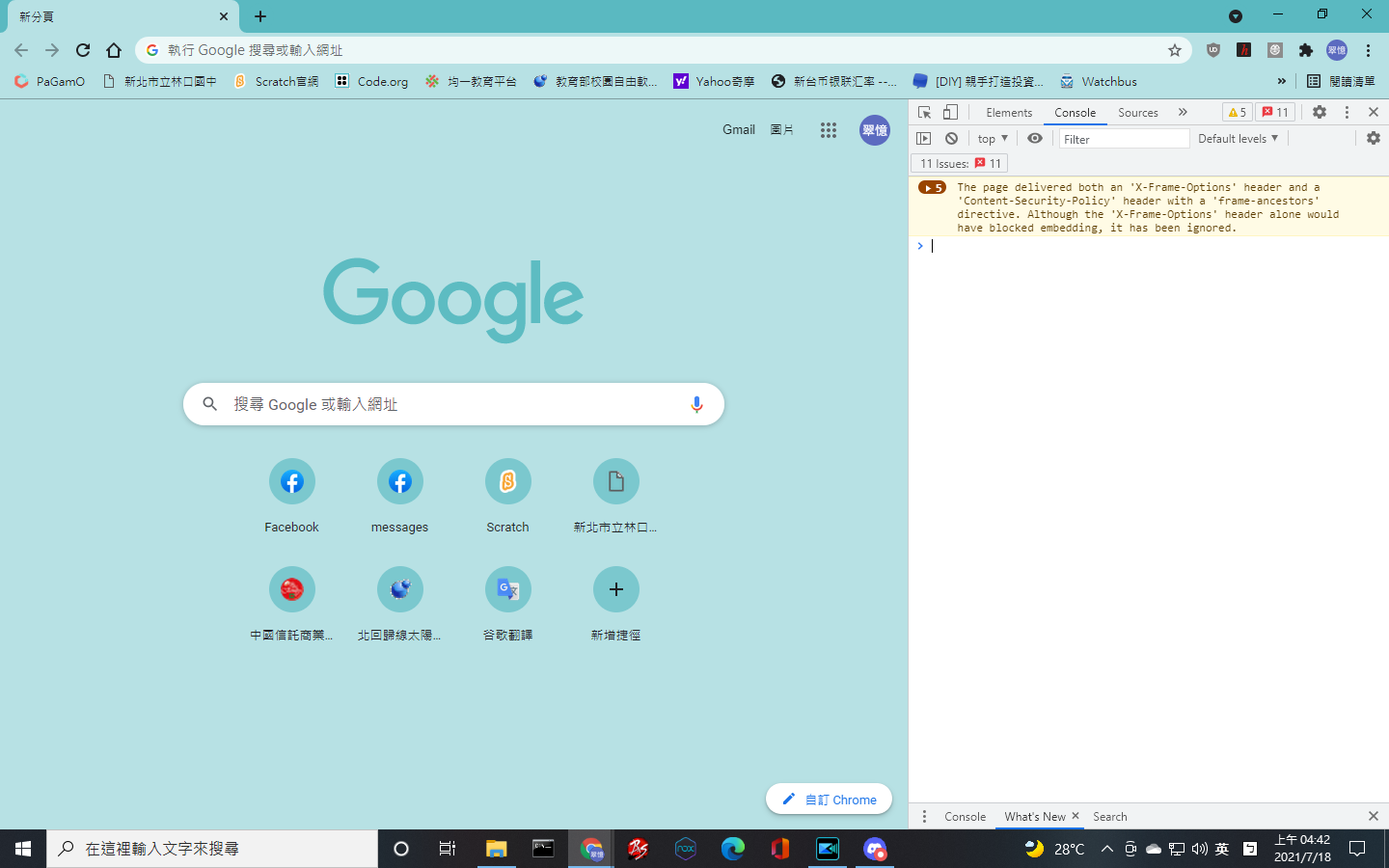1389x868 pixels.
Task: Click the 11 errors badge in the DevTools top bar
Action: 1275,112
